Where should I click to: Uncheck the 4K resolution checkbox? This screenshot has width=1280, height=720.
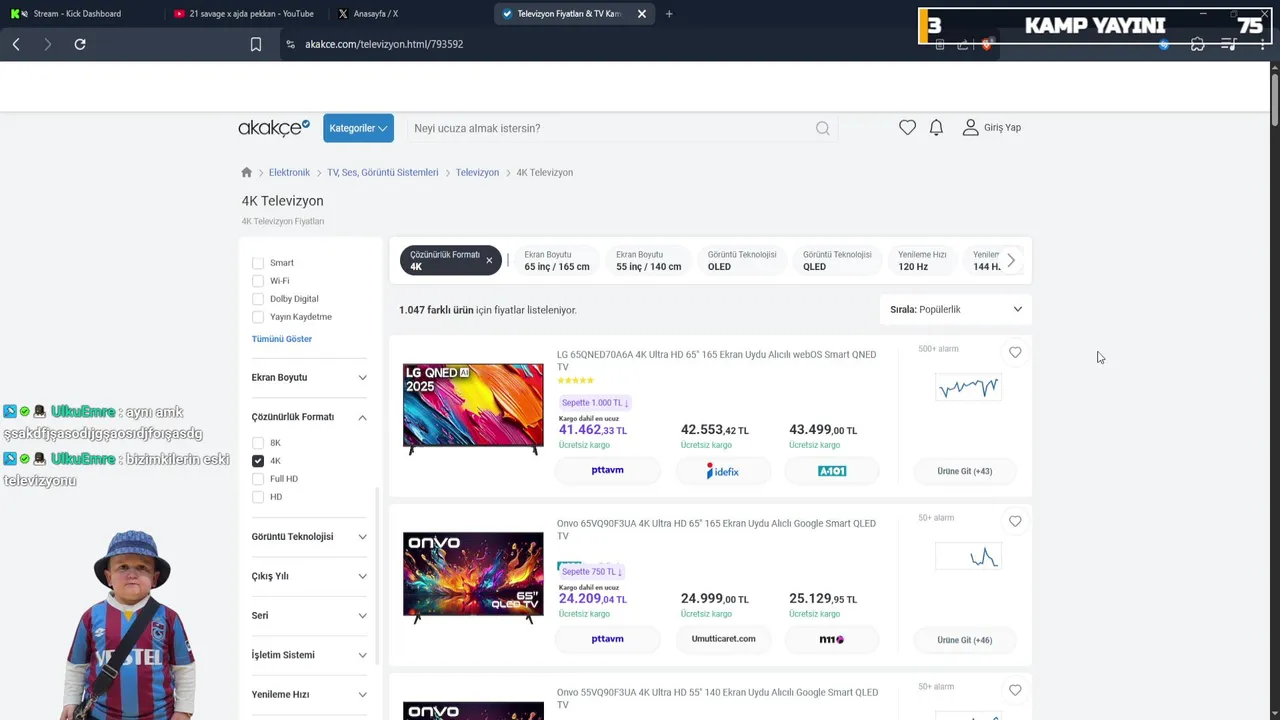258,461
